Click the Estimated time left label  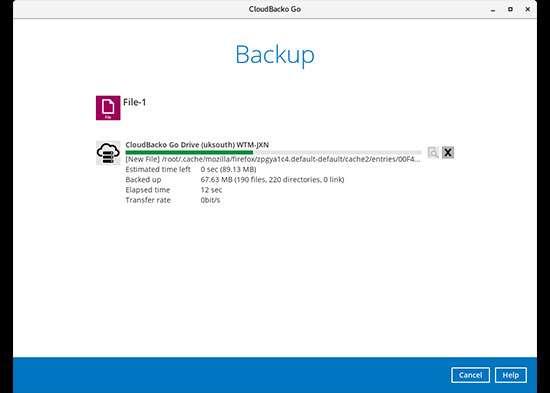pyautogui.click(x=158, y=169)
